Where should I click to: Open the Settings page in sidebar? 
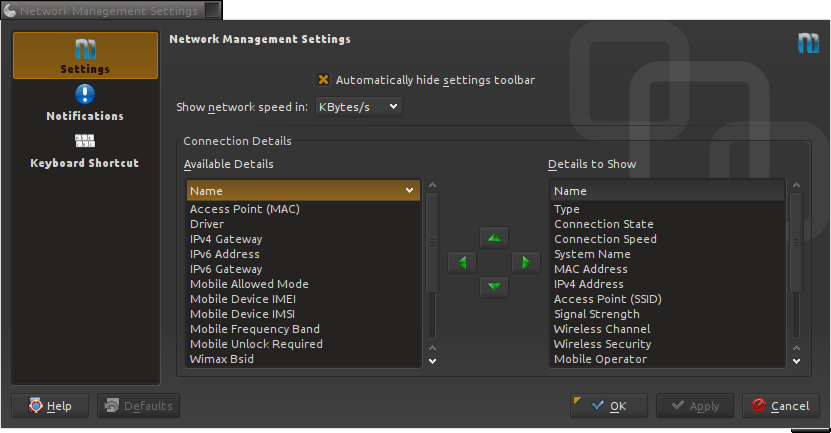pyautogui.click(x=85, y=56)
